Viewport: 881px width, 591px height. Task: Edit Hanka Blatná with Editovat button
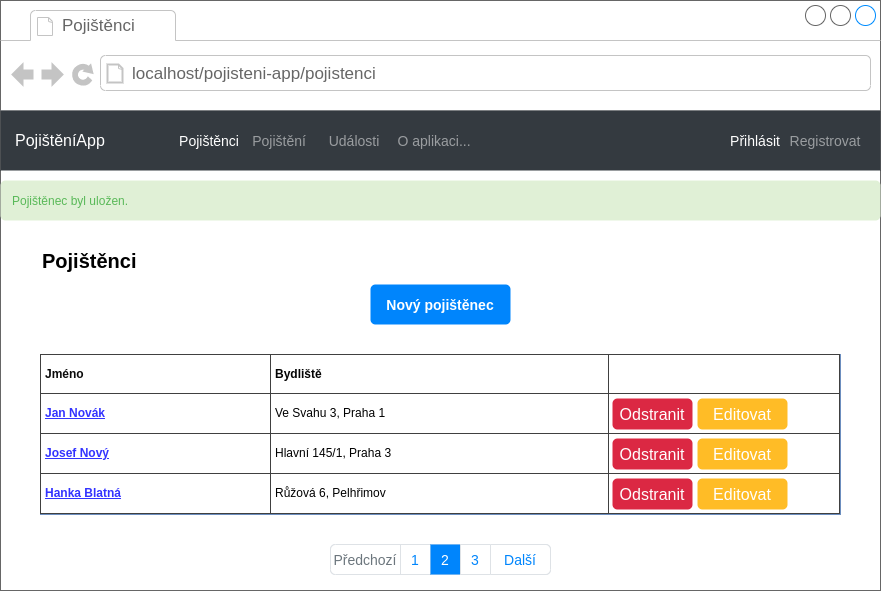click(742, 494)
